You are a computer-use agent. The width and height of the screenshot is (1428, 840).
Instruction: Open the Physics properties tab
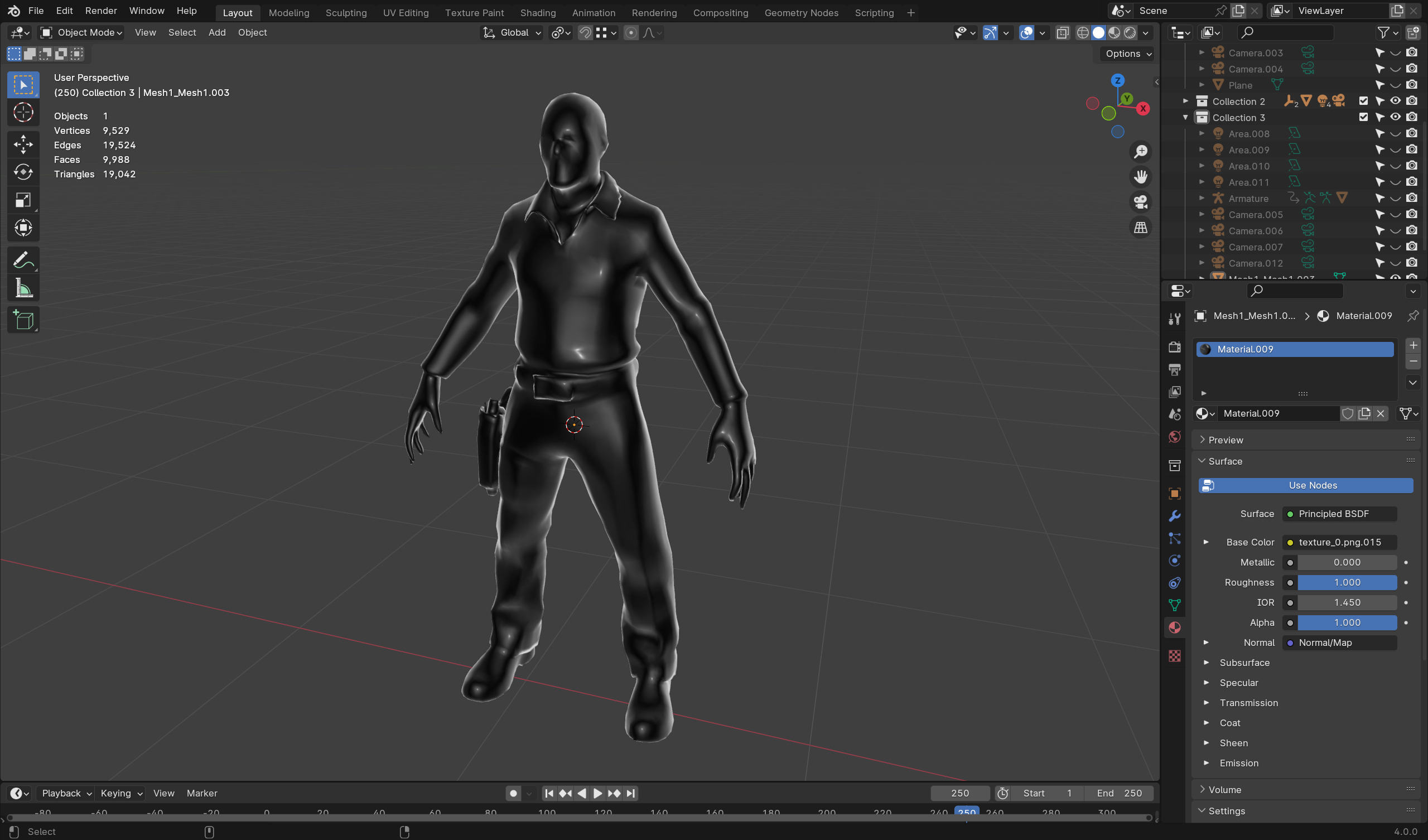[x=1174, y=561]
